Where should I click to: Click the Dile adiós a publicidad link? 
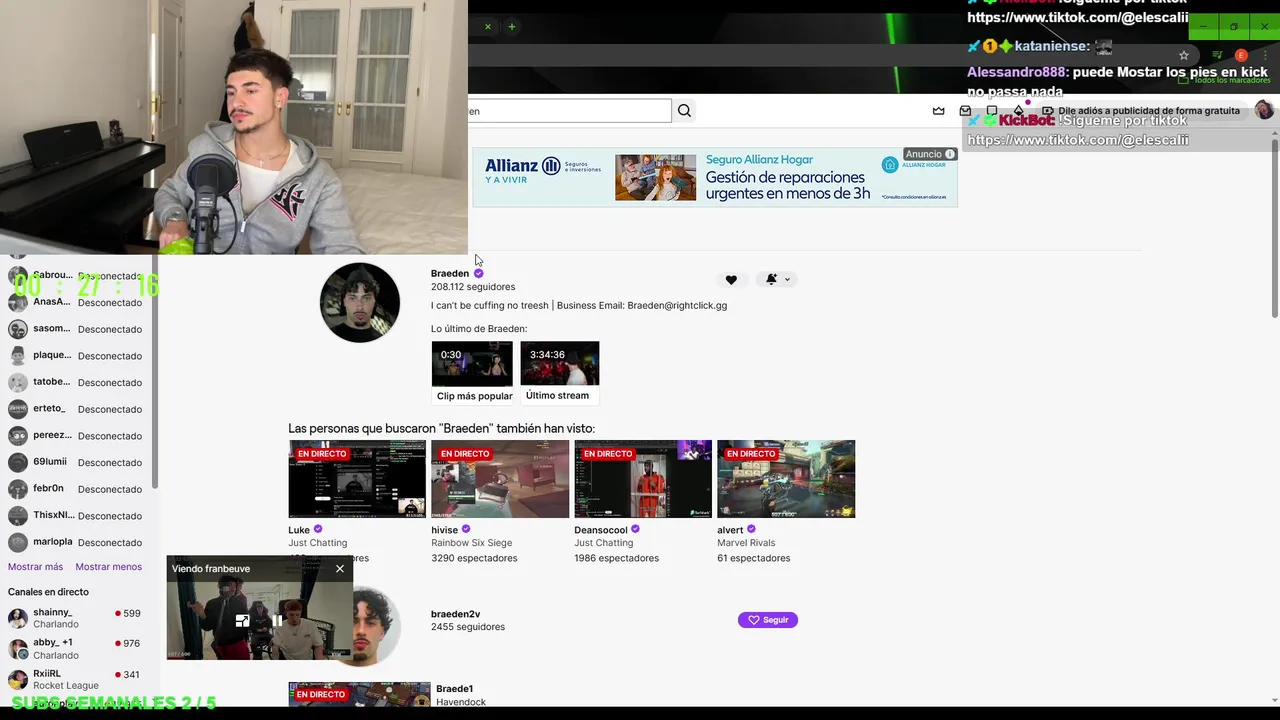[x=1149, y=111]
